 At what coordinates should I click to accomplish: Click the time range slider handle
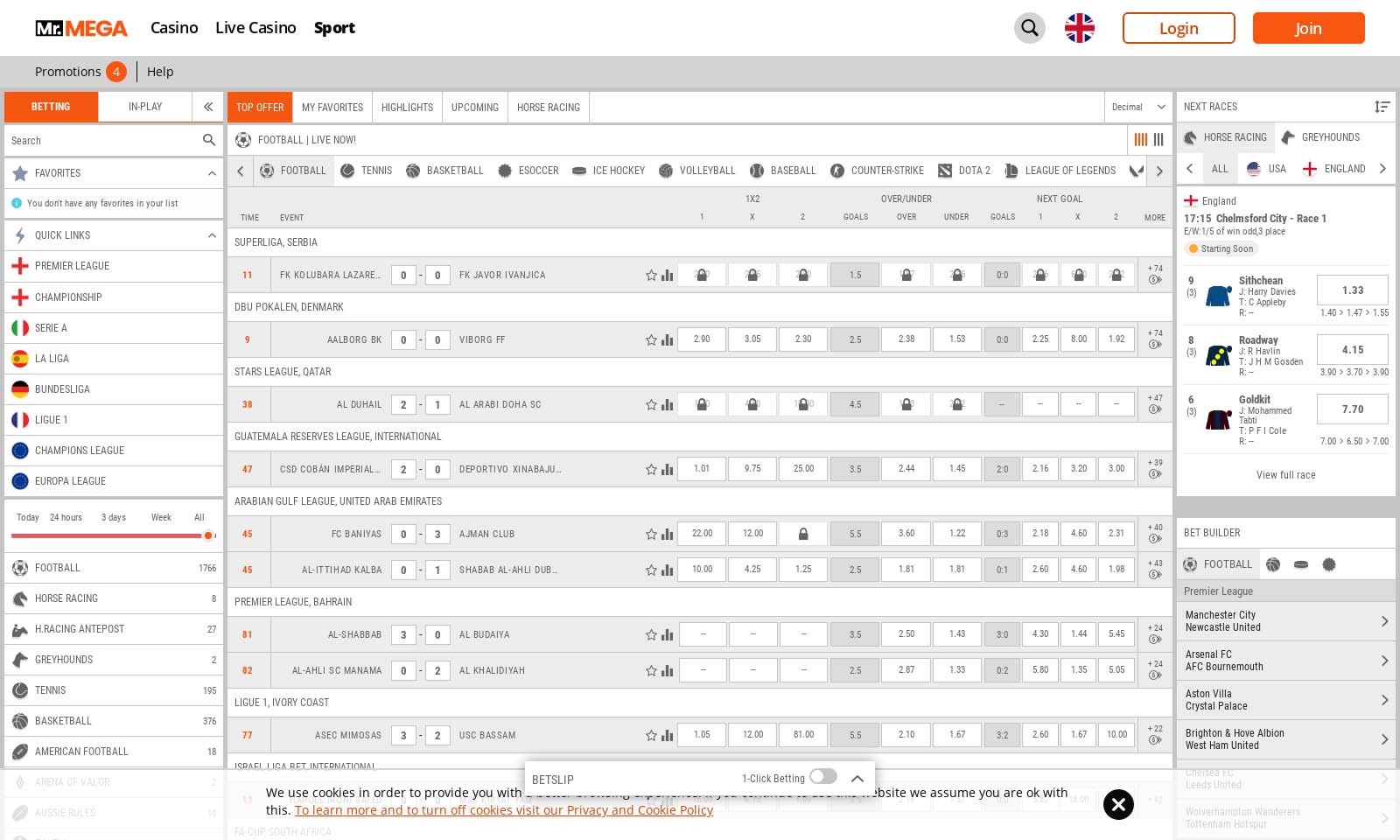pos(208,535)
